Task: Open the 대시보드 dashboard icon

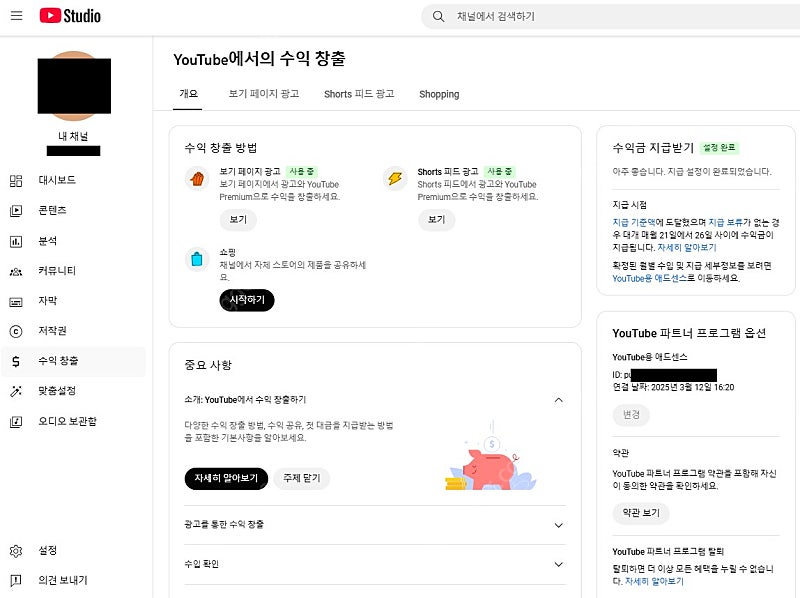Action: point(16,181)
